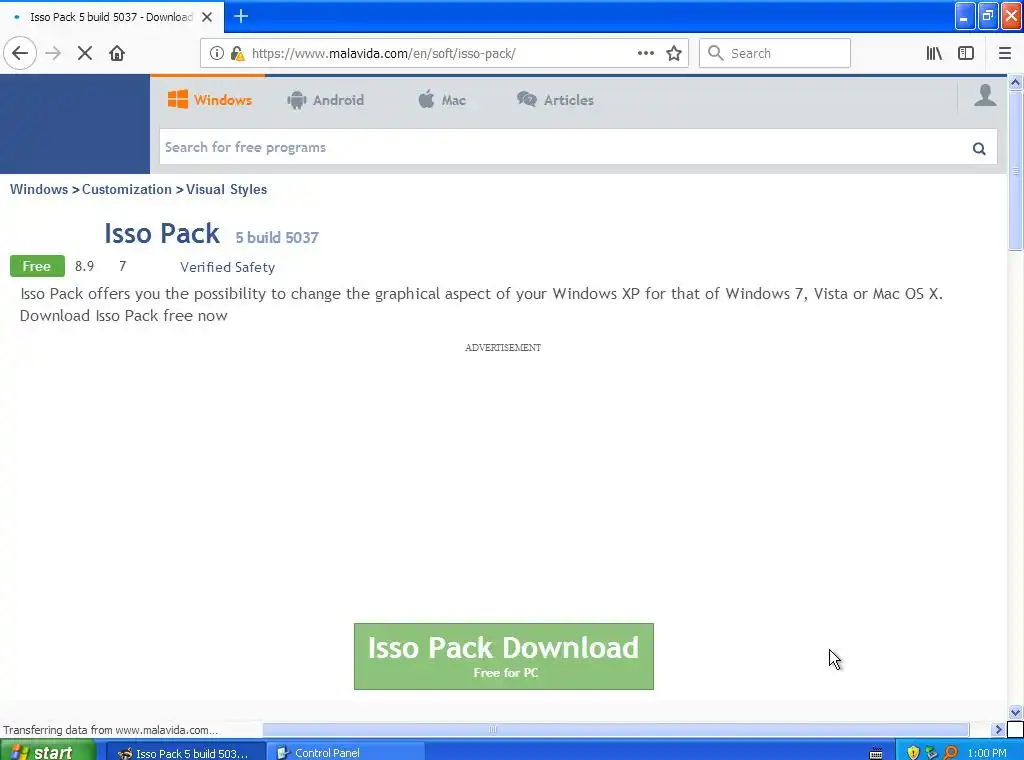1024x760 pixels.
Task: Stop loading the page
Action: (x=85, y=54)
